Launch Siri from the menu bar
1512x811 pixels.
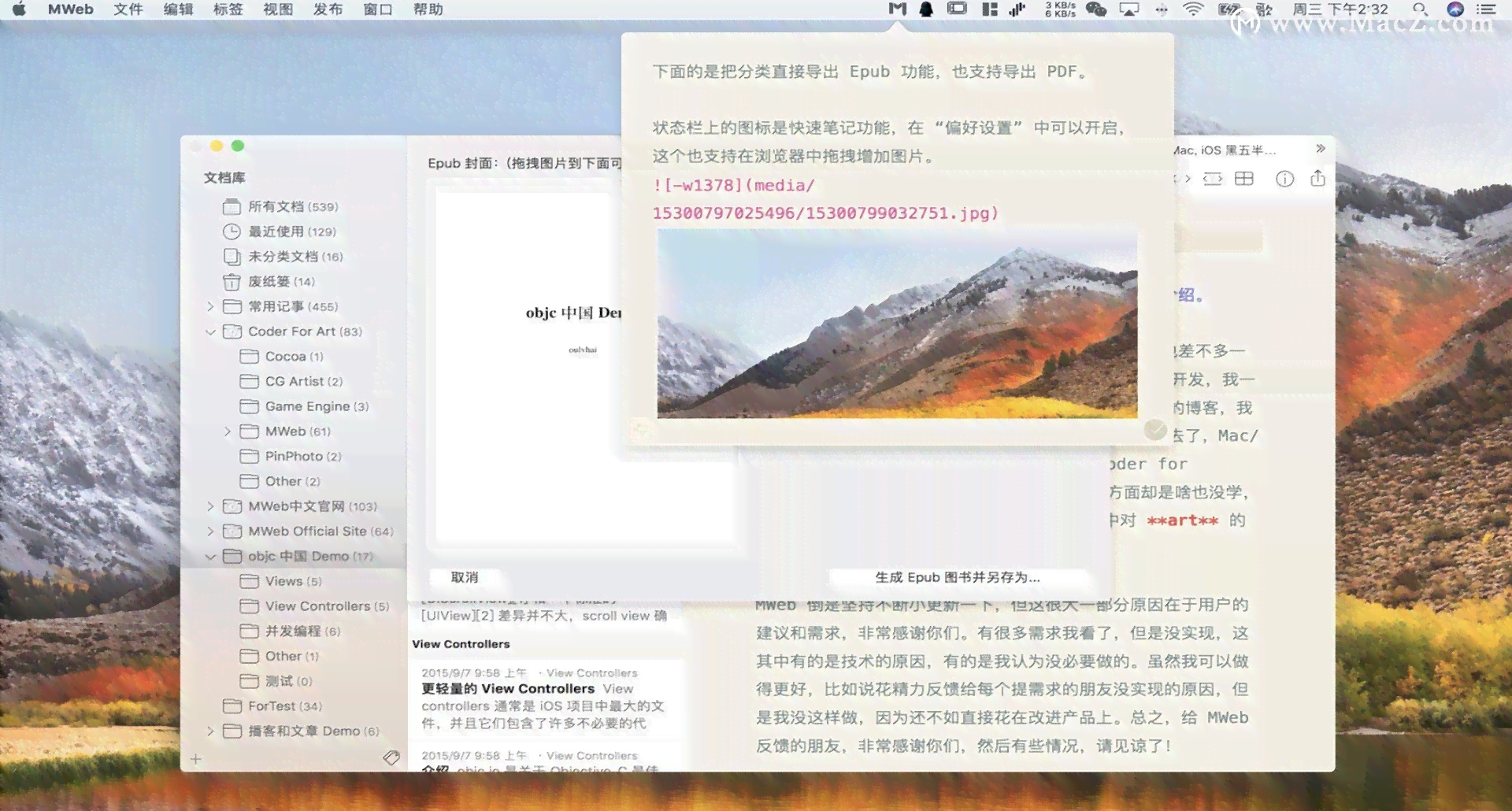[1455, 9]
